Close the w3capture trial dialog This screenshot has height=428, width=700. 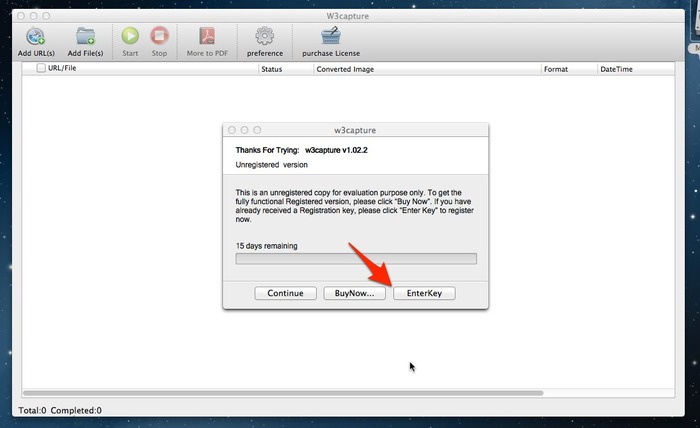click(x=232, y=130)
